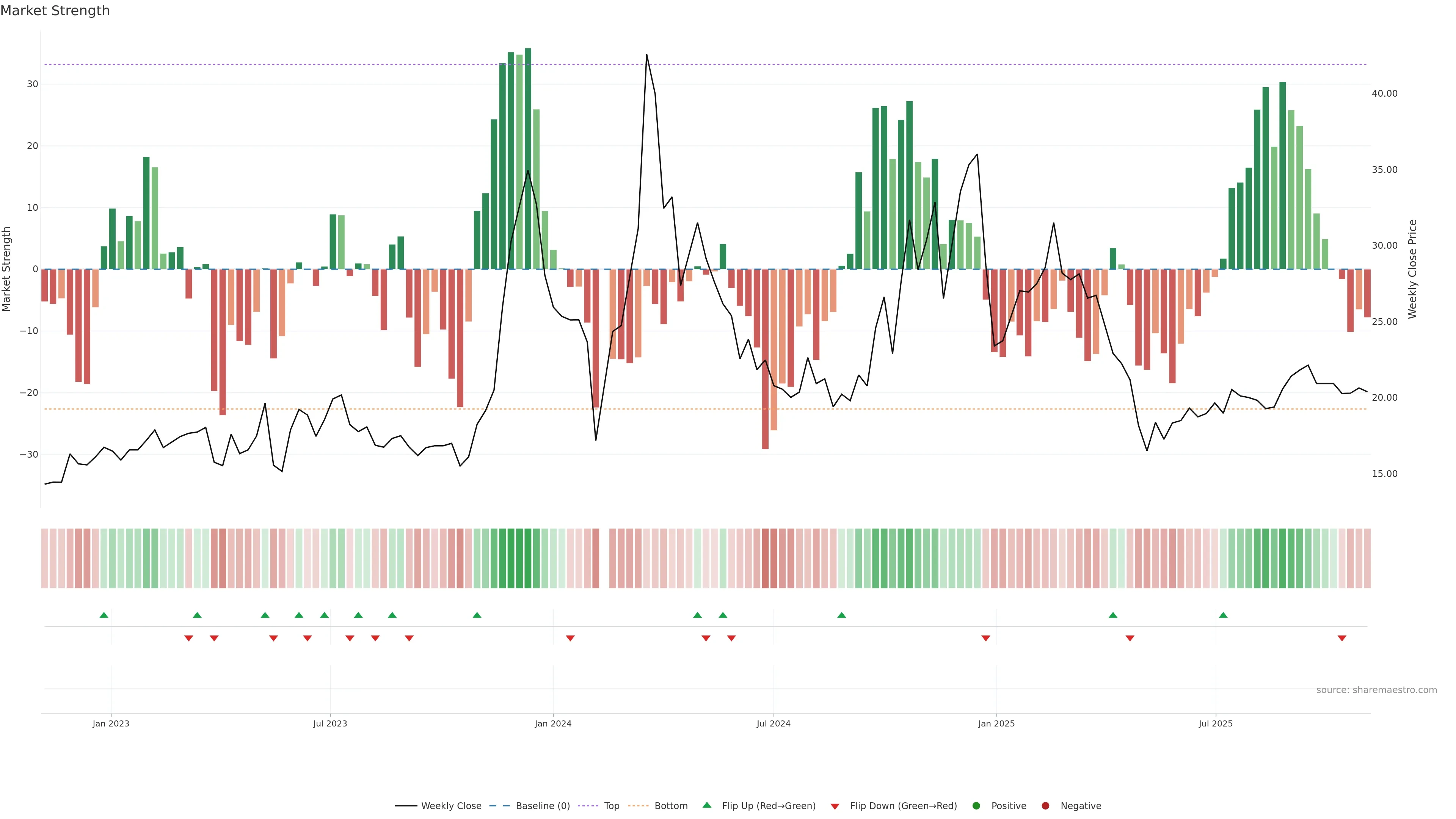This screenshot has width=1456, height=819.
Task: Click the last red flip-down triangle marker
Action: [x=1342, y=638]
